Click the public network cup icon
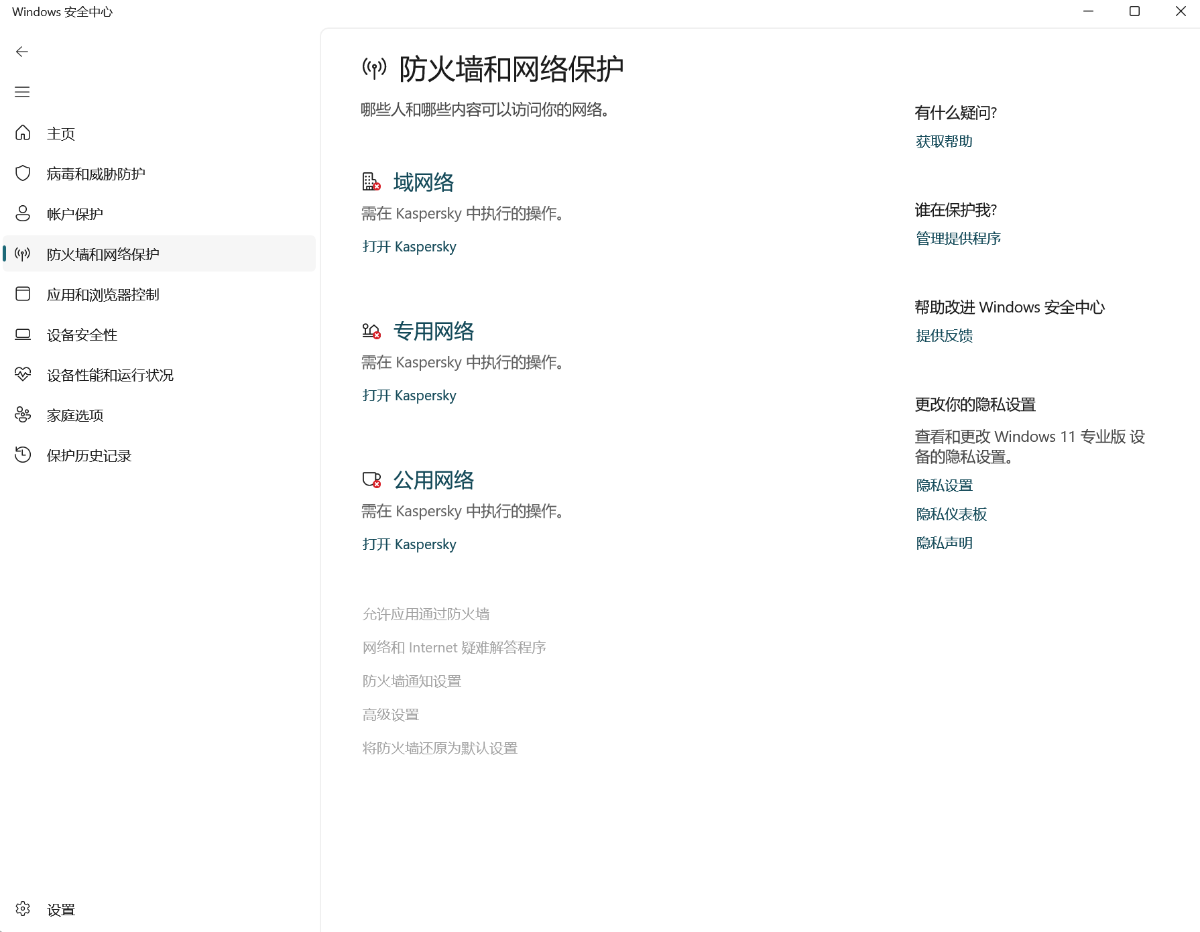The width and height of the screenshot is (1200, 932). coord(371,480)
